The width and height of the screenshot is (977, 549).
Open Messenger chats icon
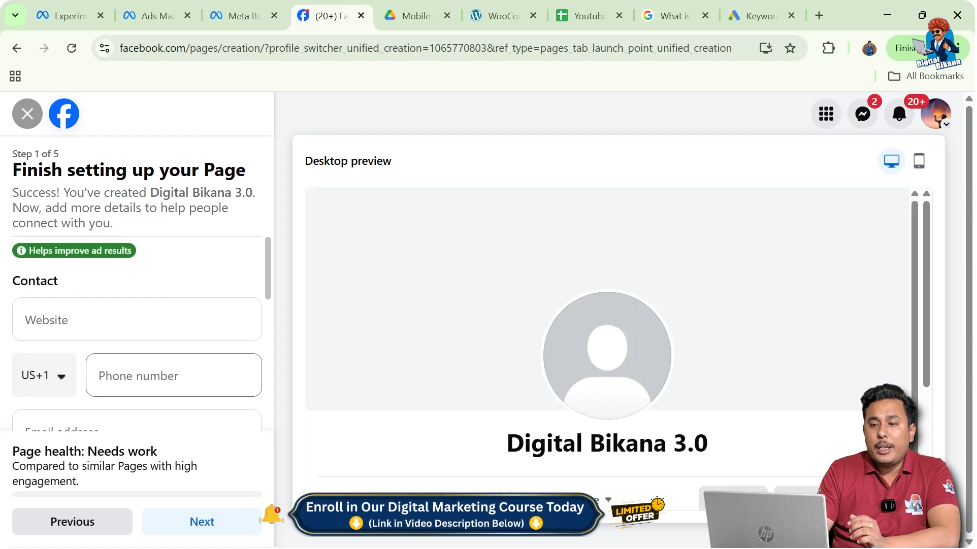point(863,114)
